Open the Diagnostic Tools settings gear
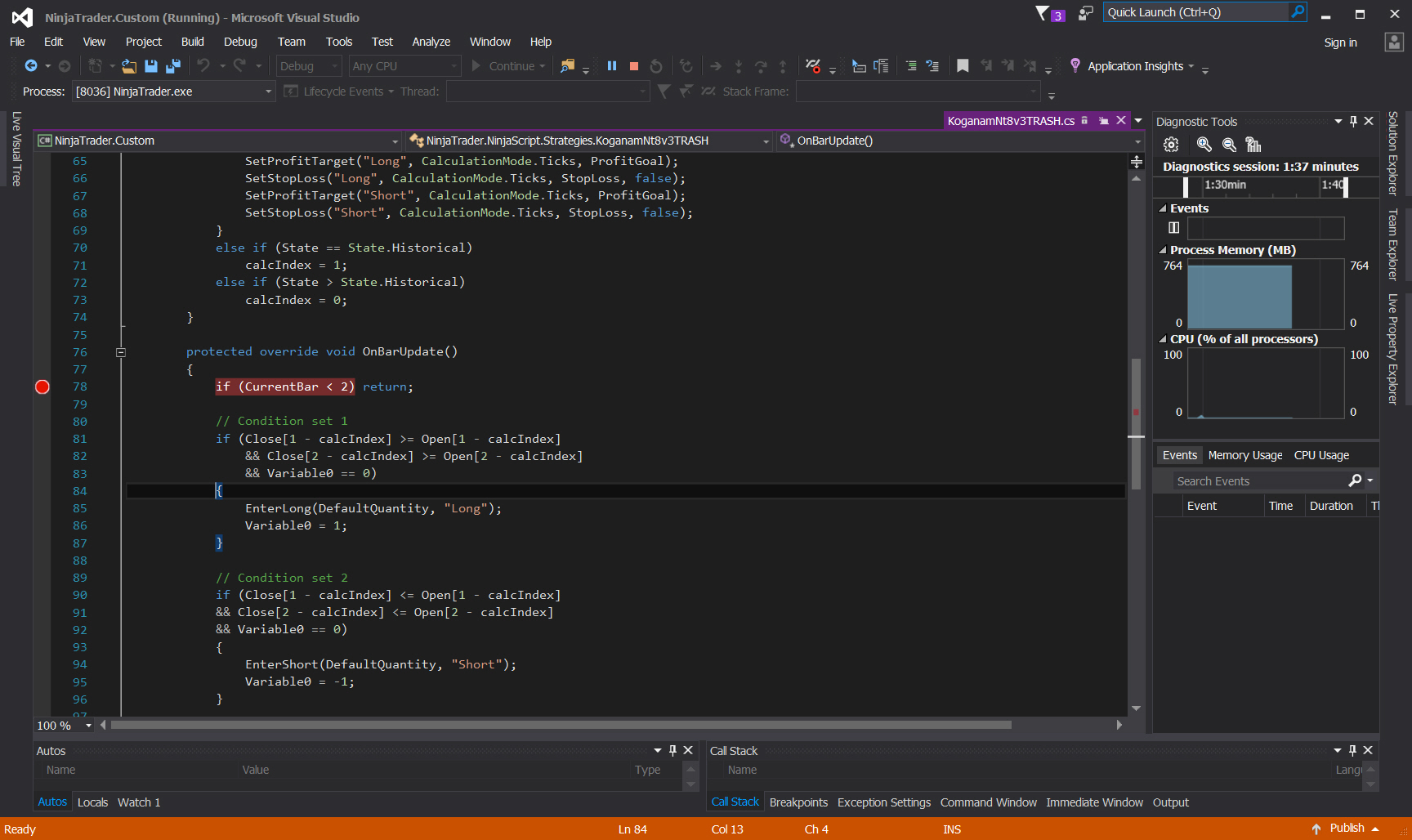The height and width of the screenshot is (840, 1412). tap(1171, 145)
